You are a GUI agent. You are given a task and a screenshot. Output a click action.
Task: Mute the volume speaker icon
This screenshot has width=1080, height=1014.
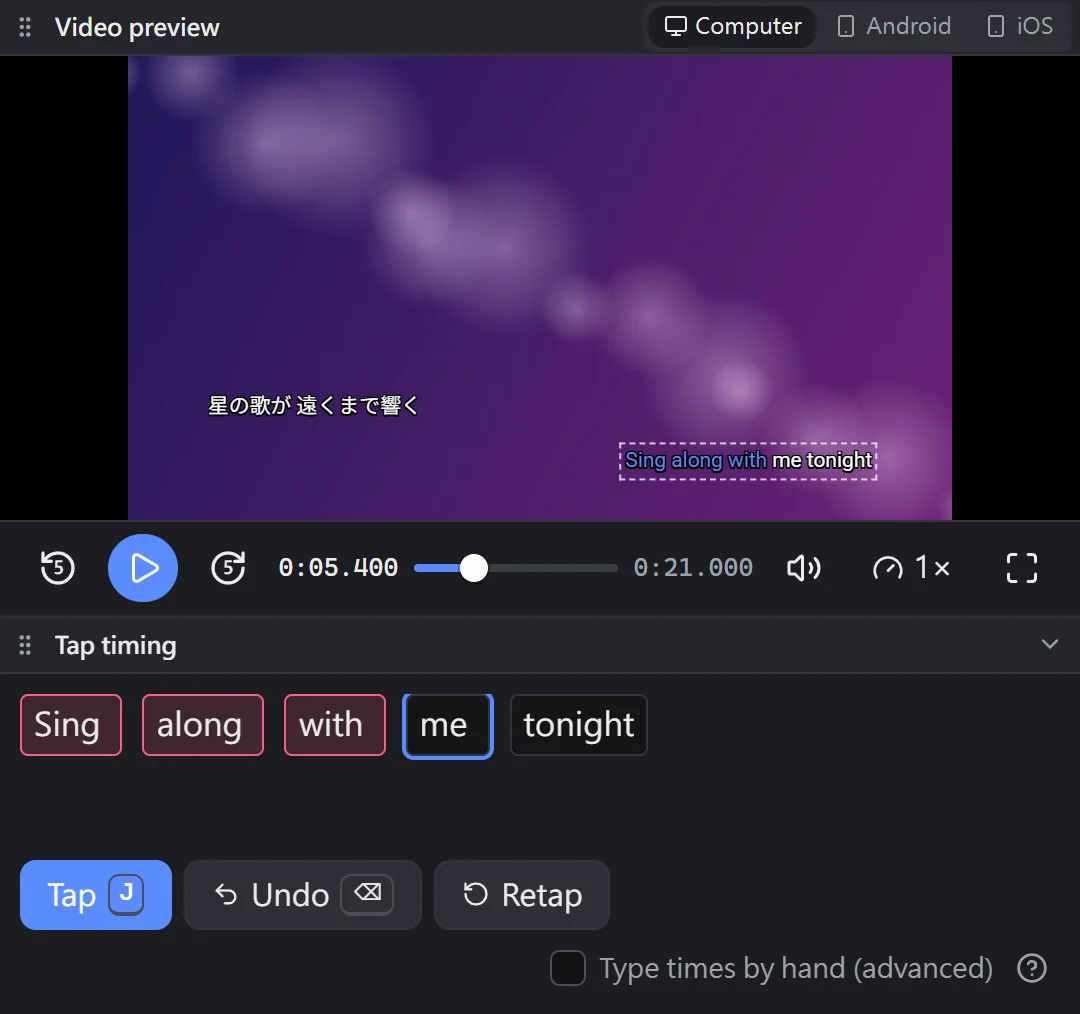(x=803, y=568)
